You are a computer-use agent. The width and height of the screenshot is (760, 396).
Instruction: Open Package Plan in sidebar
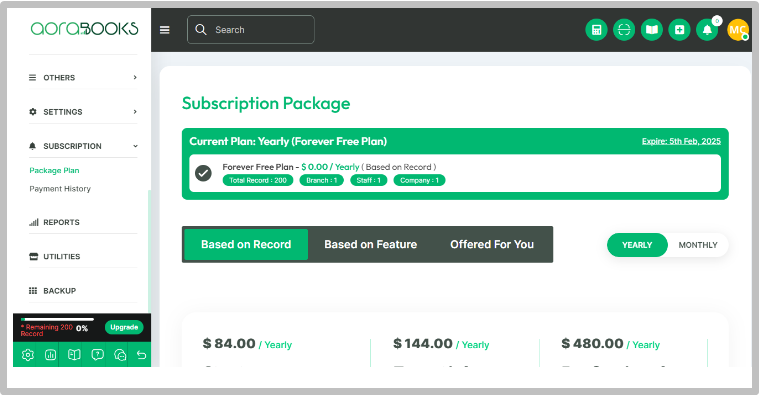pos(54,171)
